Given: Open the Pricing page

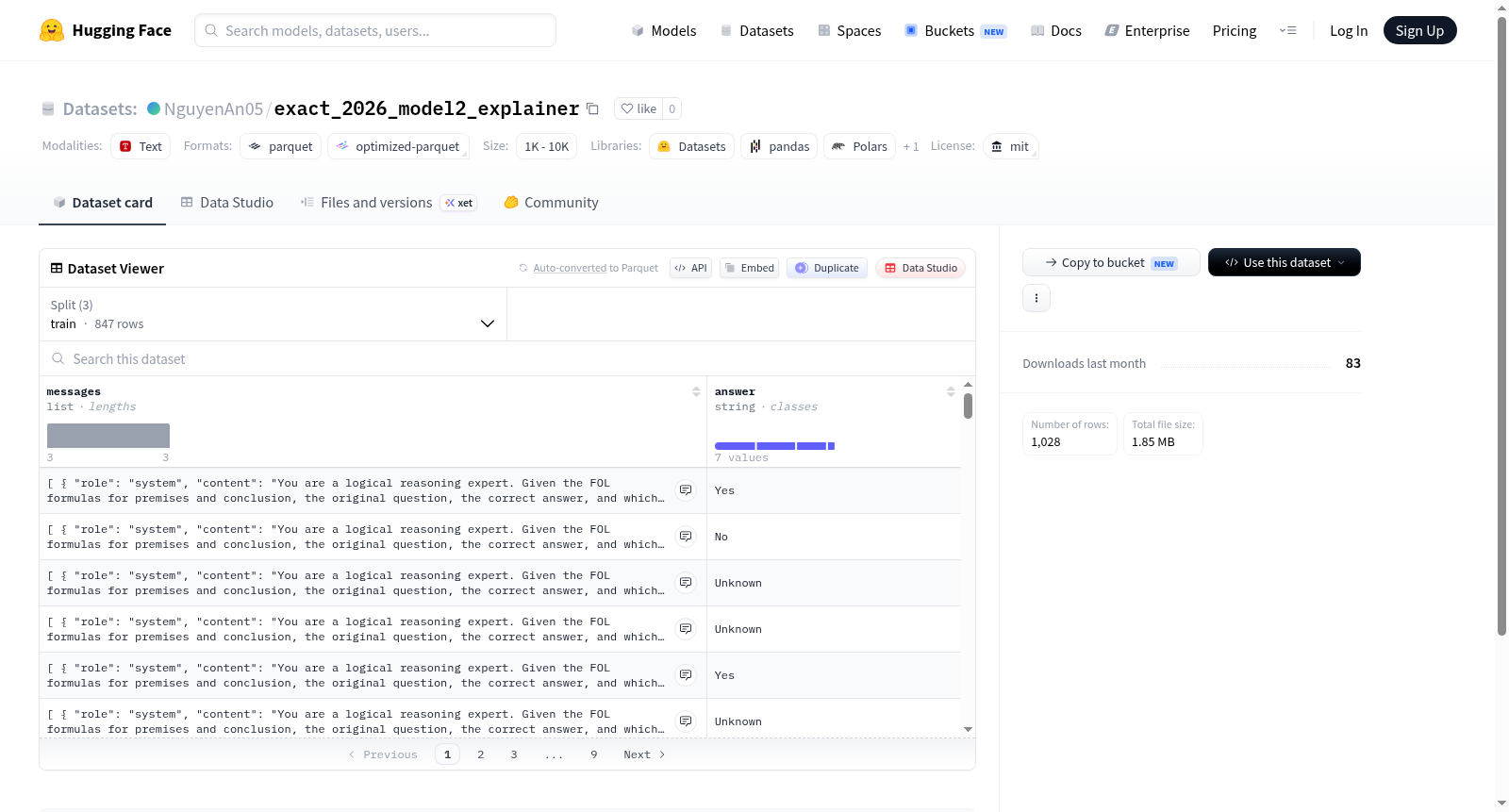Looking at the screenshot, I should (1235, 30).
